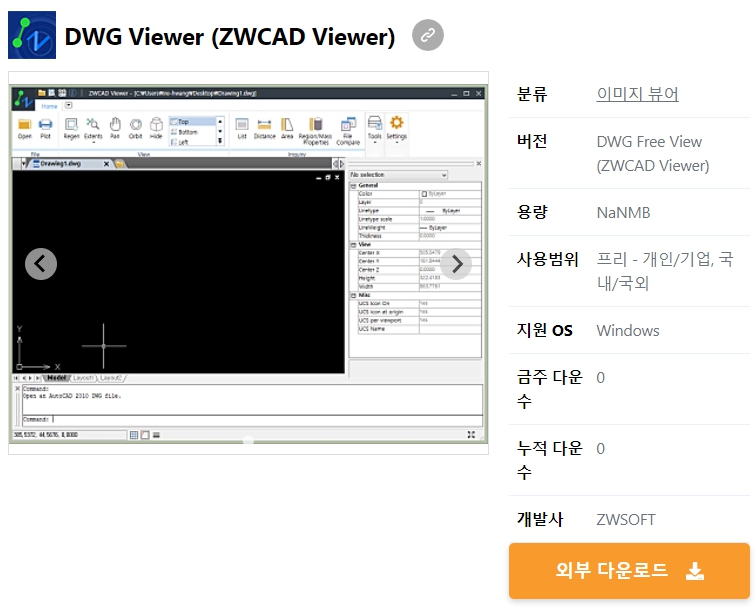Click the fullscreen icon in status bar

pos(471,435)
